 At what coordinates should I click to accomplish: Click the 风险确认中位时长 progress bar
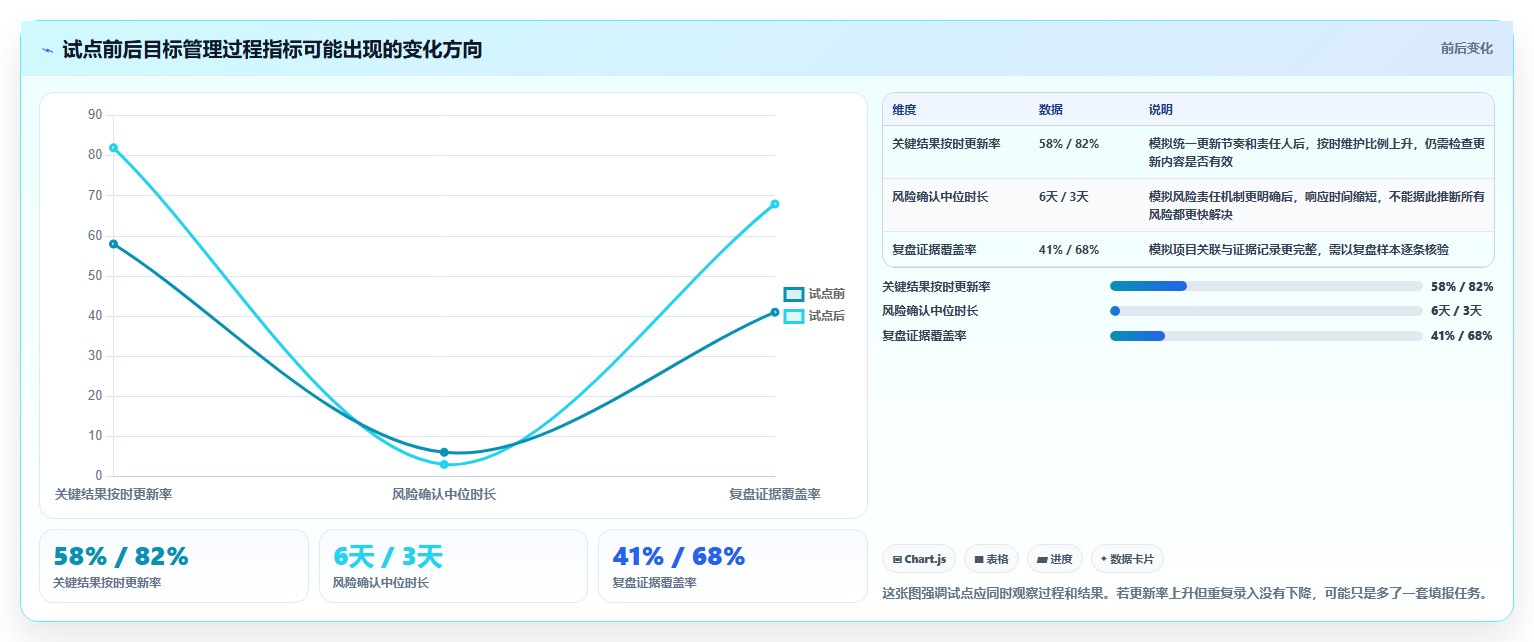tap(1266, 311)
